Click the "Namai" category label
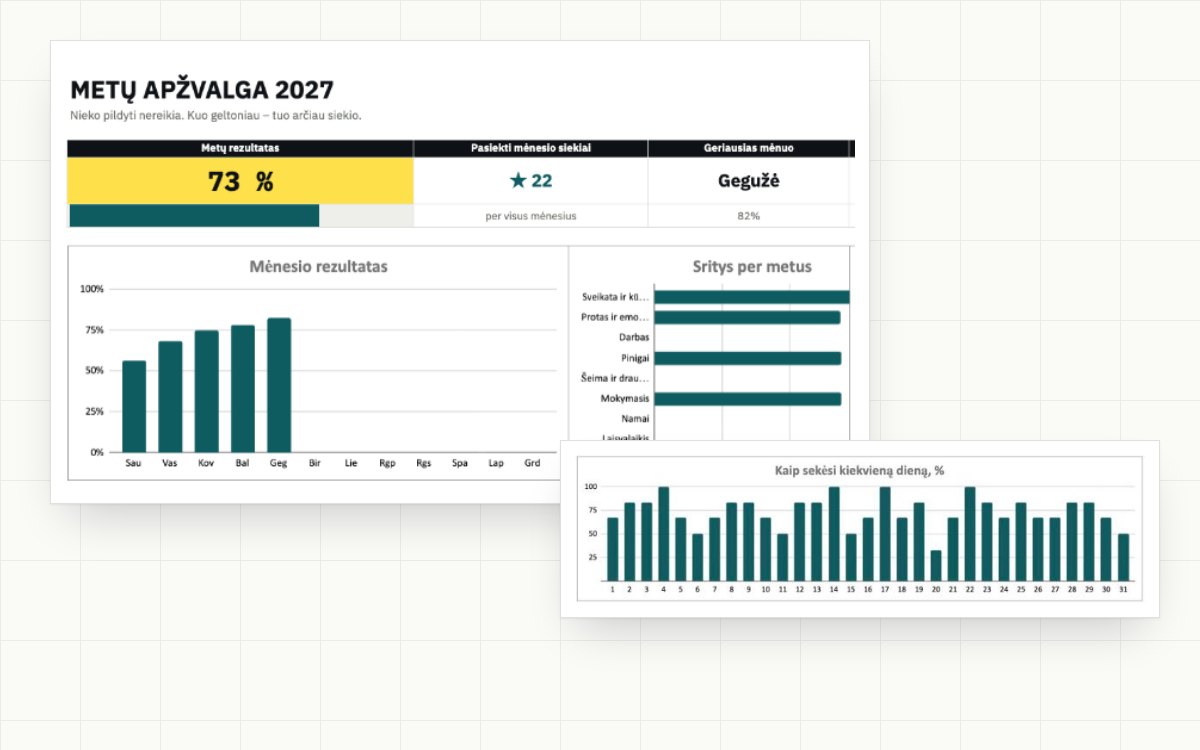The image size is (1200, 750). point(635,418)
